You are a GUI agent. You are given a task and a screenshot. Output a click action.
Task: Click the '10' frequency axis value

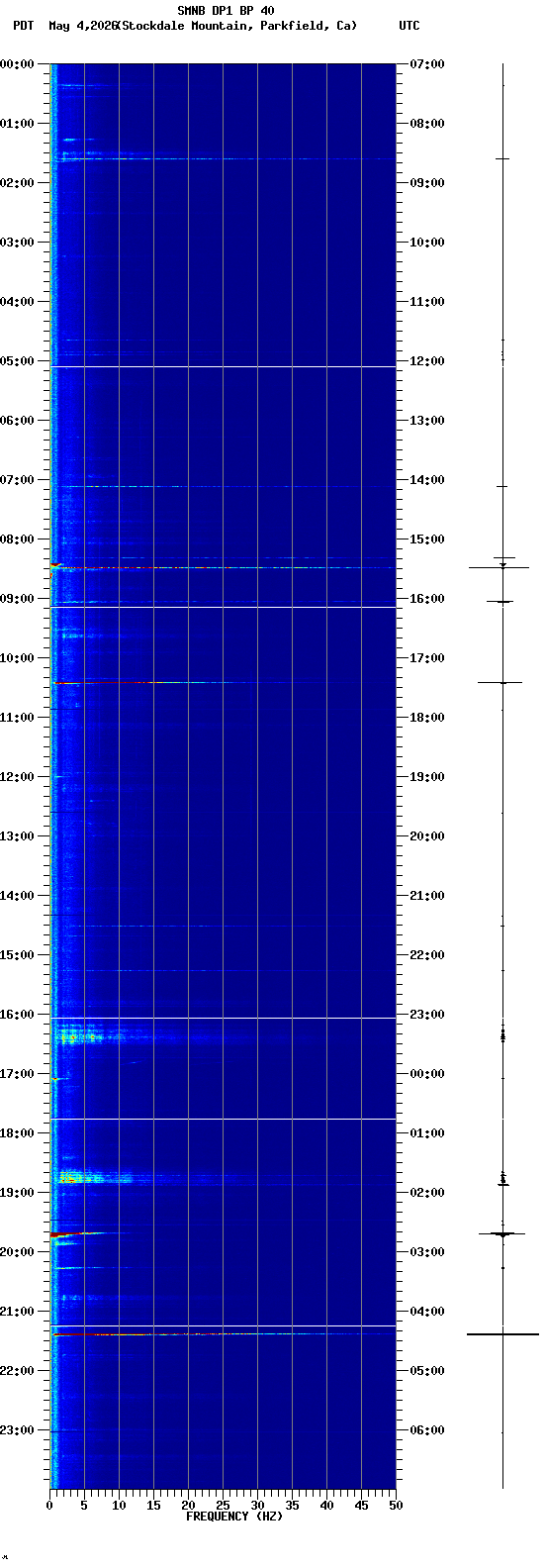119,1506
